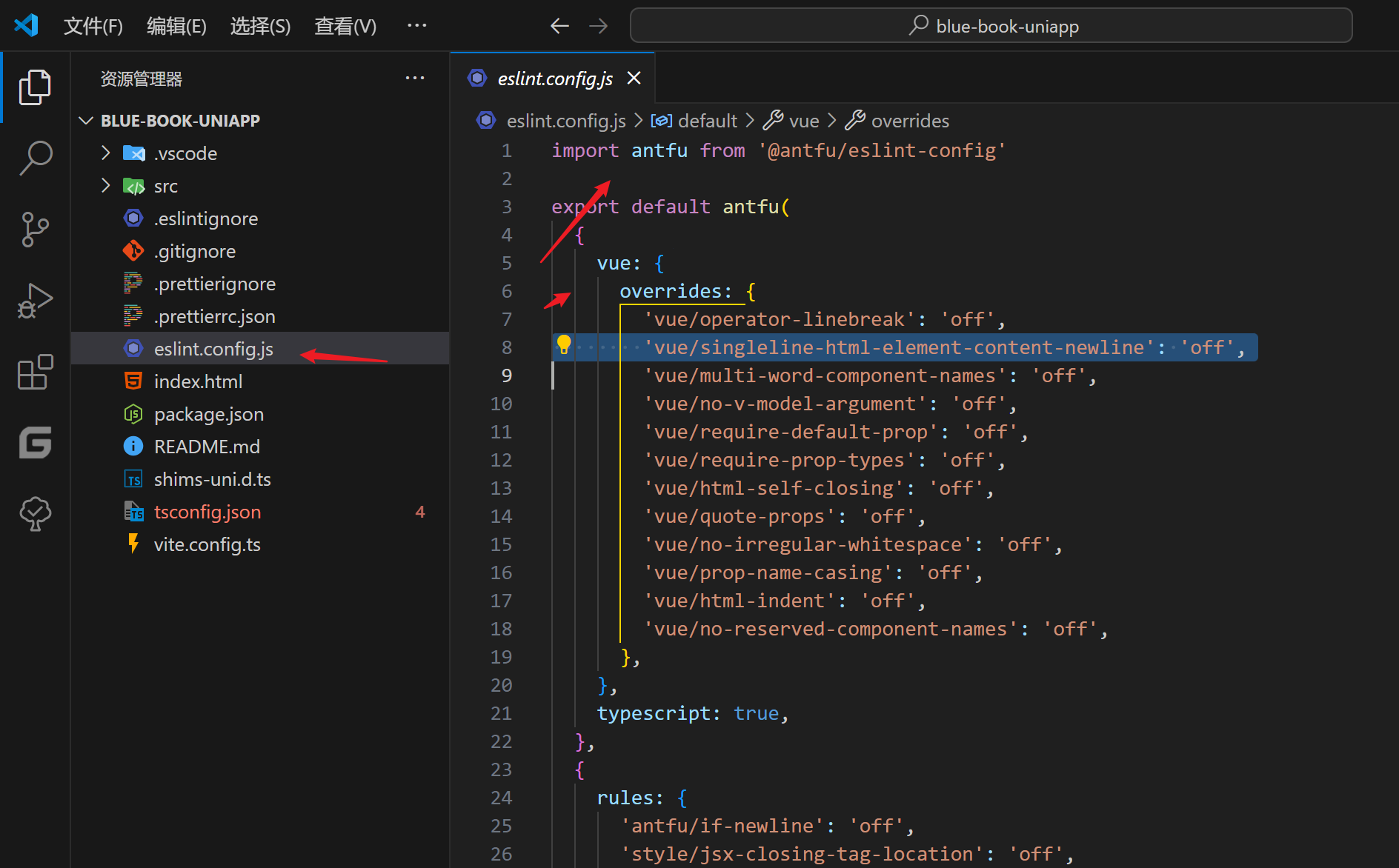Open .eslintignore file
The height and width of the screenshot is (868, 1399).
pyautogui.click(x=260, y=218)
